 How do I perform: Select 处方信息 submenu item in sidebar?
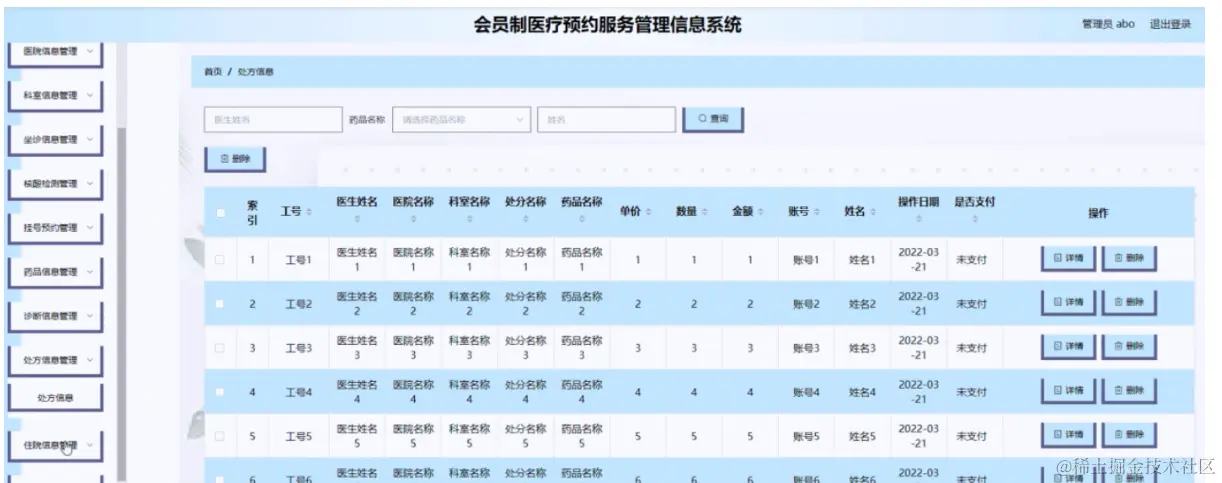56,398
